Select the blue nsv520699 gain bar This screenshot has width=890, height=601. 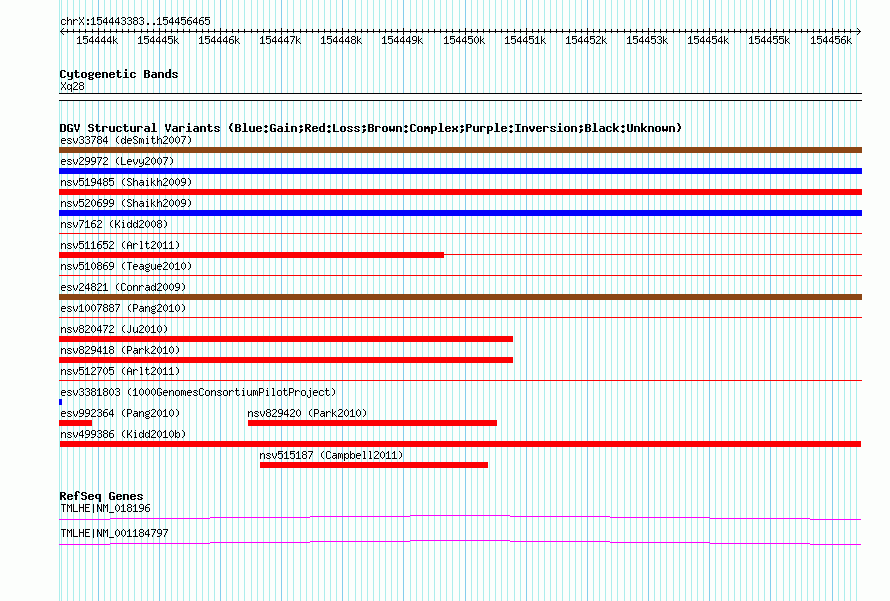coord(460,213)
